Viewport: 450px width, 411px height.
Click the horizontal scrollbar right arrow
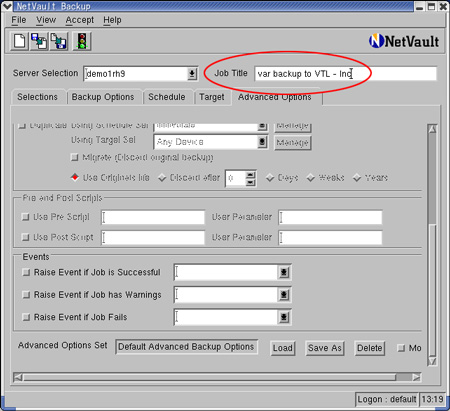[x=416, y=377]
